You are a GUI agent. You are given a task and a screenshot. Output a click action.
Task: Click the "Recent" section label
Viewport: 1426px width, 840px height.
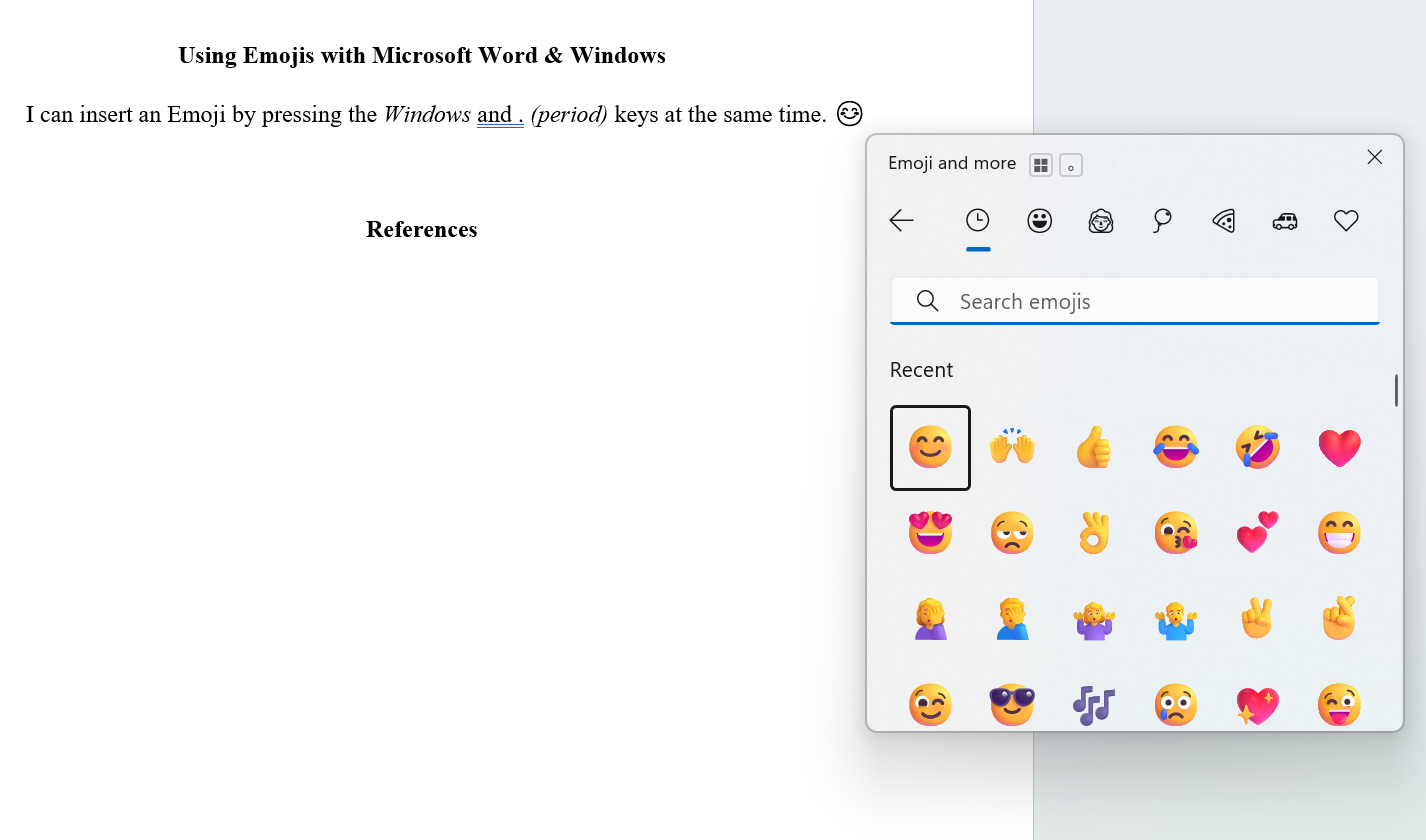point(921,370)
